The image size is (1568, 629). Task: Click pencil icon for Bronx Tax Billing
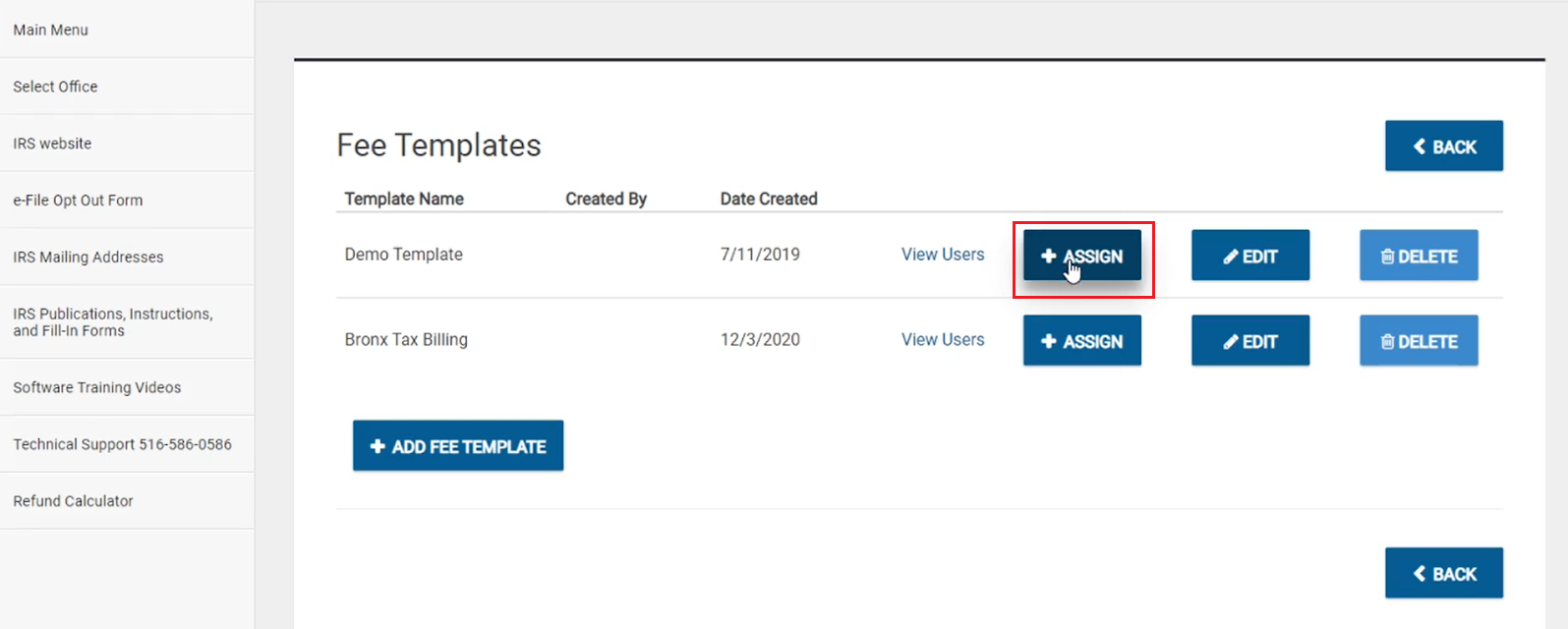point(1230,342)
